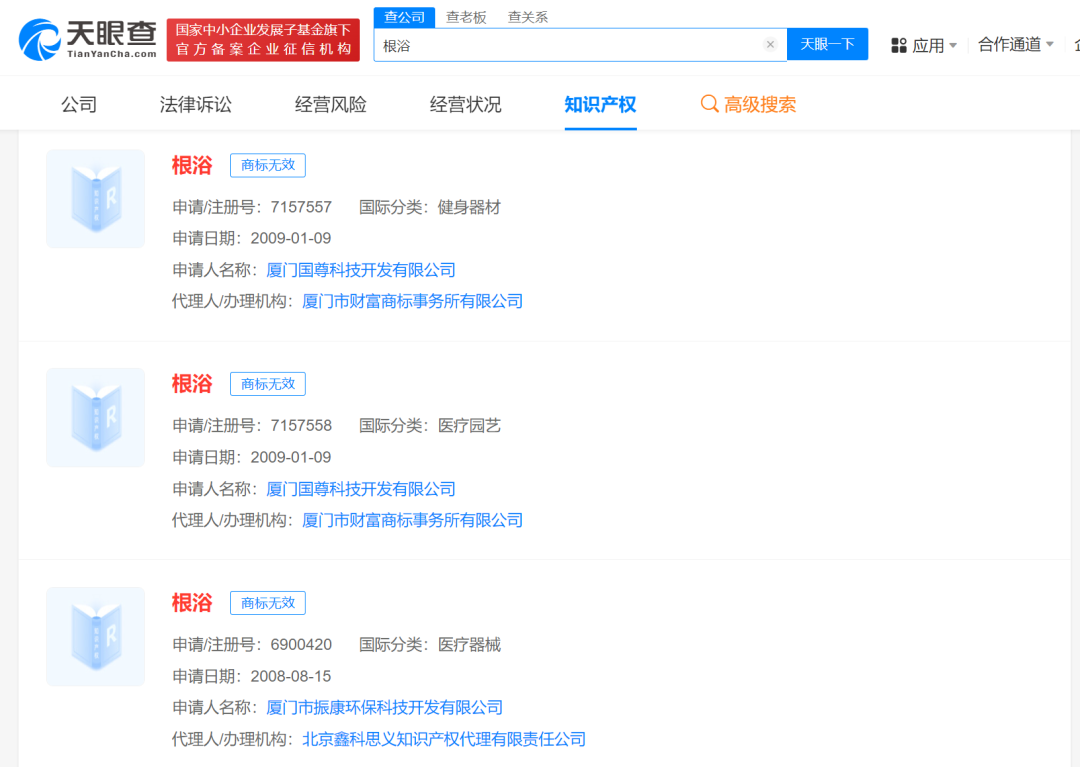The height and width of the screenshot is (767, 1080).
Task: Switch to the 知识产权 tab
Action: 601,105
